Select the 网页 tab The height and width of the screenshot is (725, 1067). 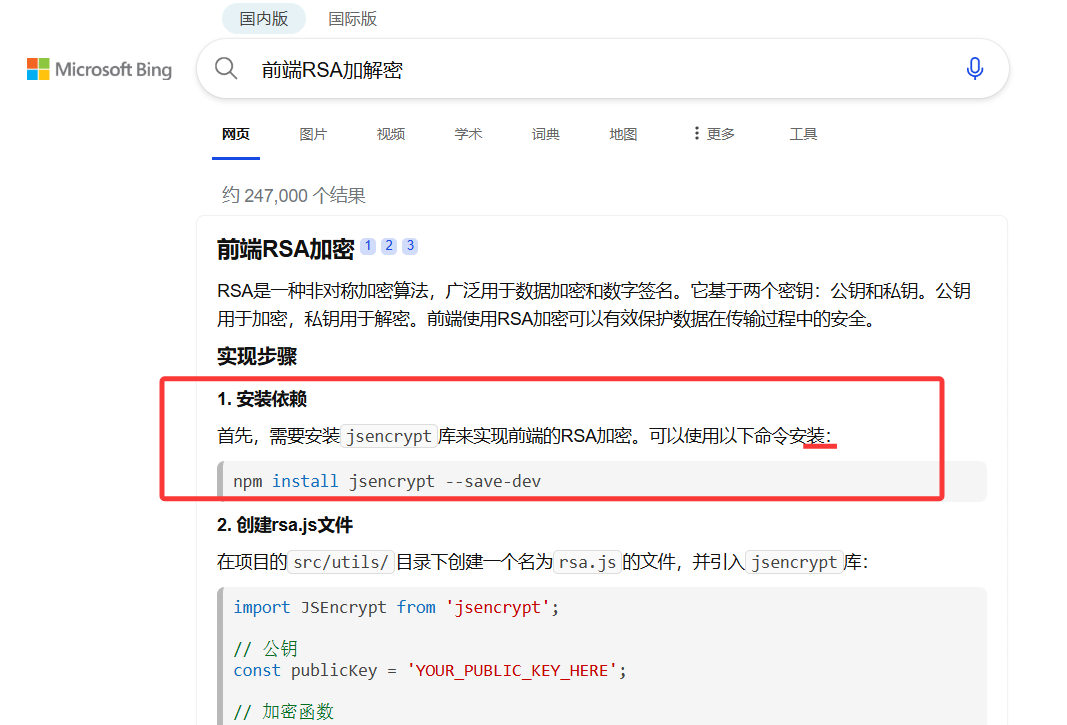236,133
